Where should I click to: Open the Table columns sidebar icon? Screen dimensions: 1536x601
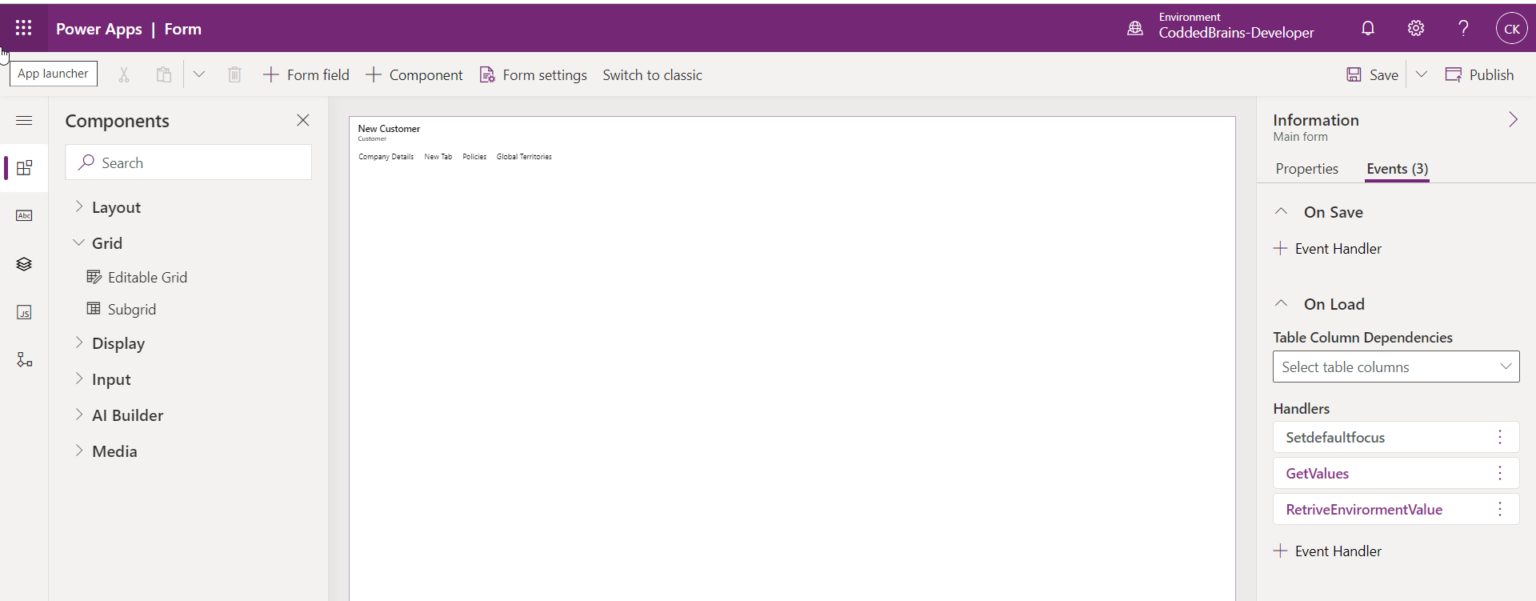[24, 215]
